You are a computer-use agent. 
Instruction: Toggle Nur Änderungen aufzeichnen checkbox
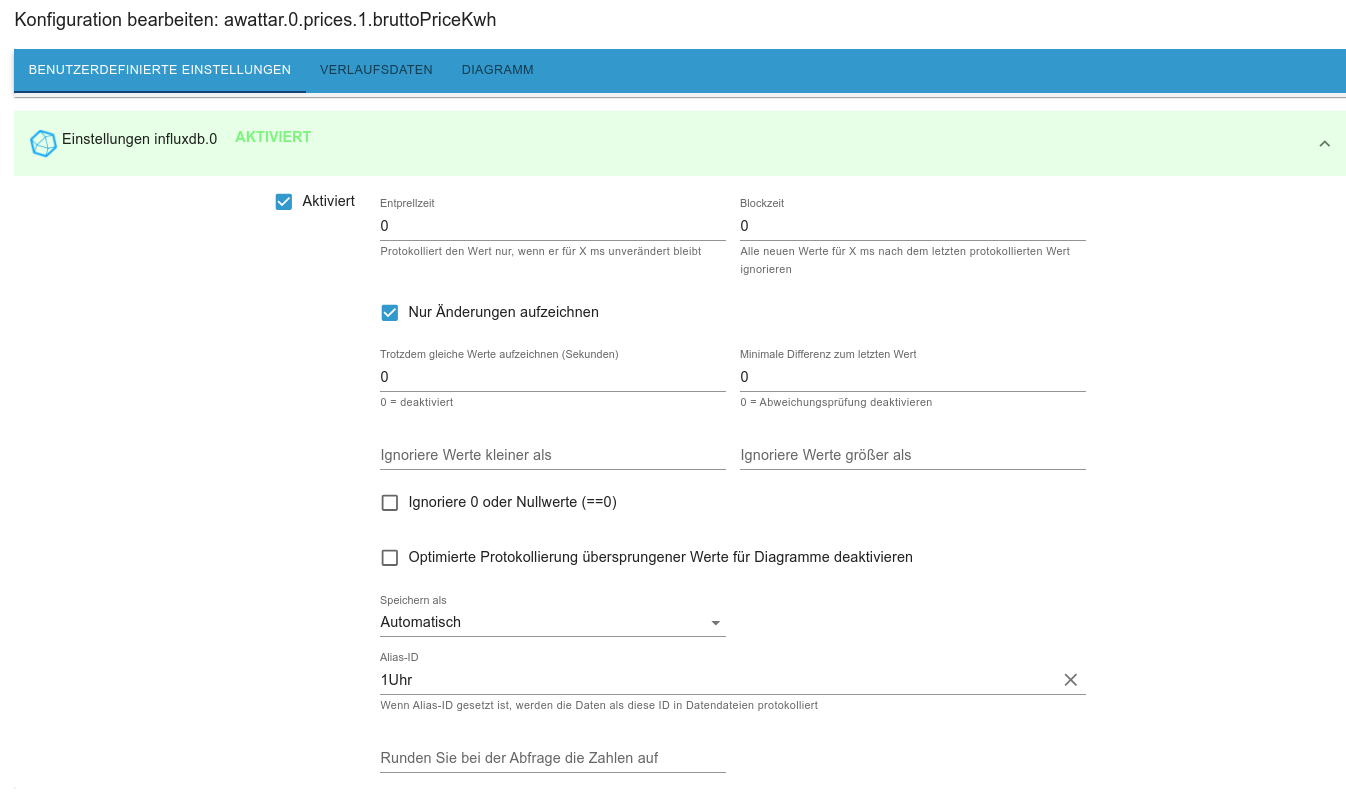390,313
